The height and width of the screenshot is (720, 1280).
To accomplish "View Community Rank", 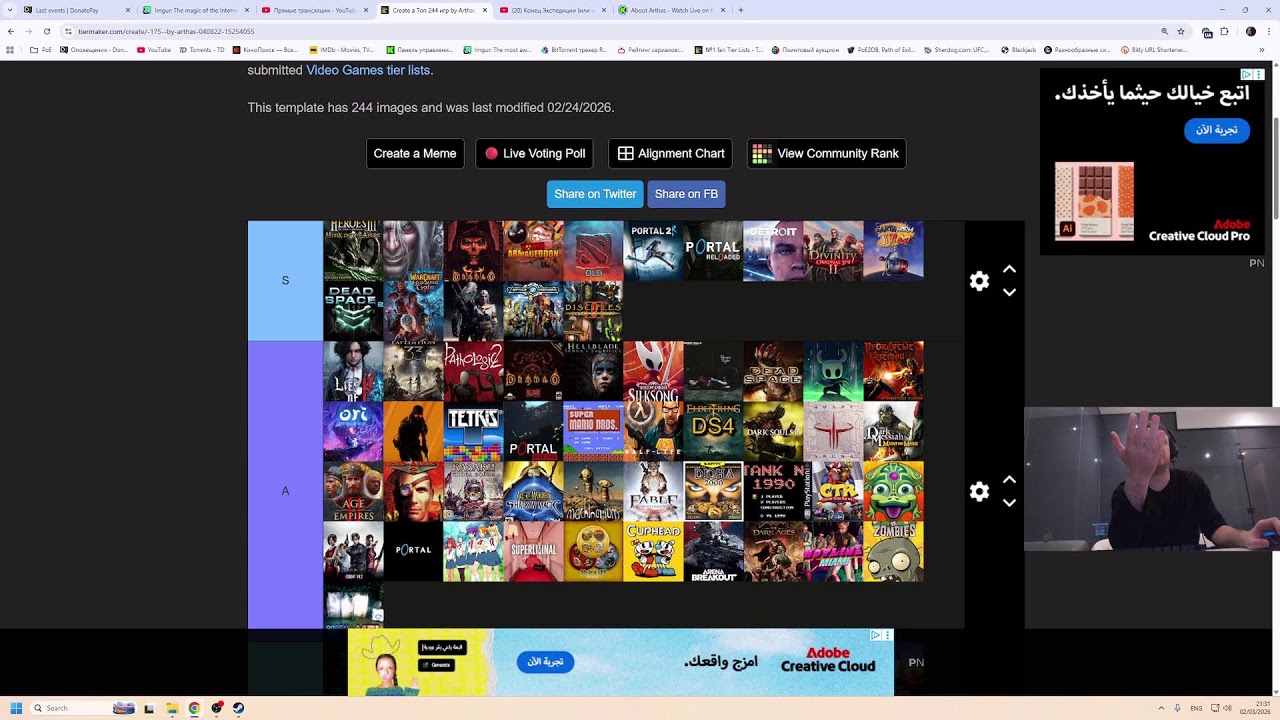I will [x=826, y=153].
